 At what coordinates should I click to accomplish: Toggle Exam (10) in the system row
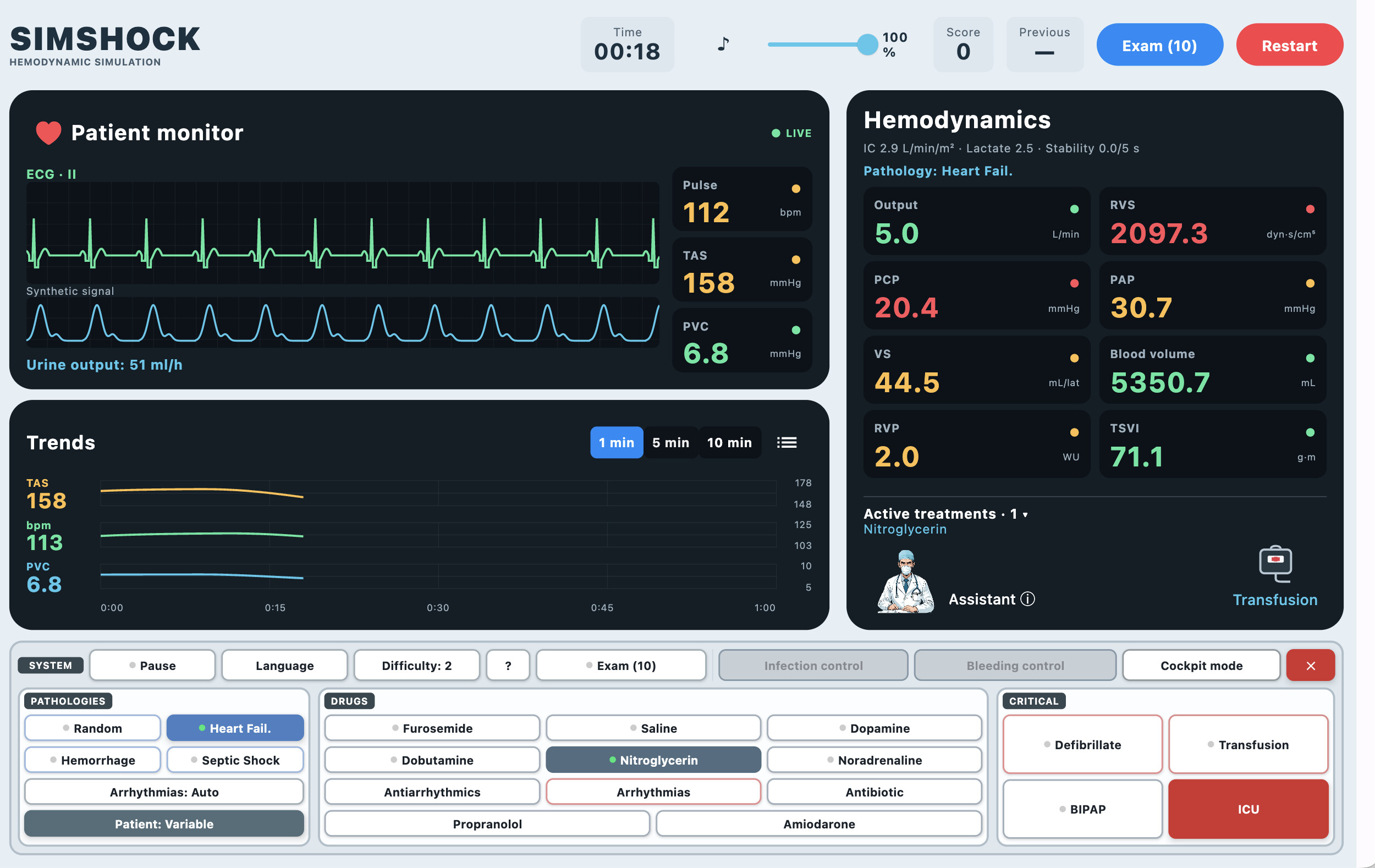tap(621, 665)
